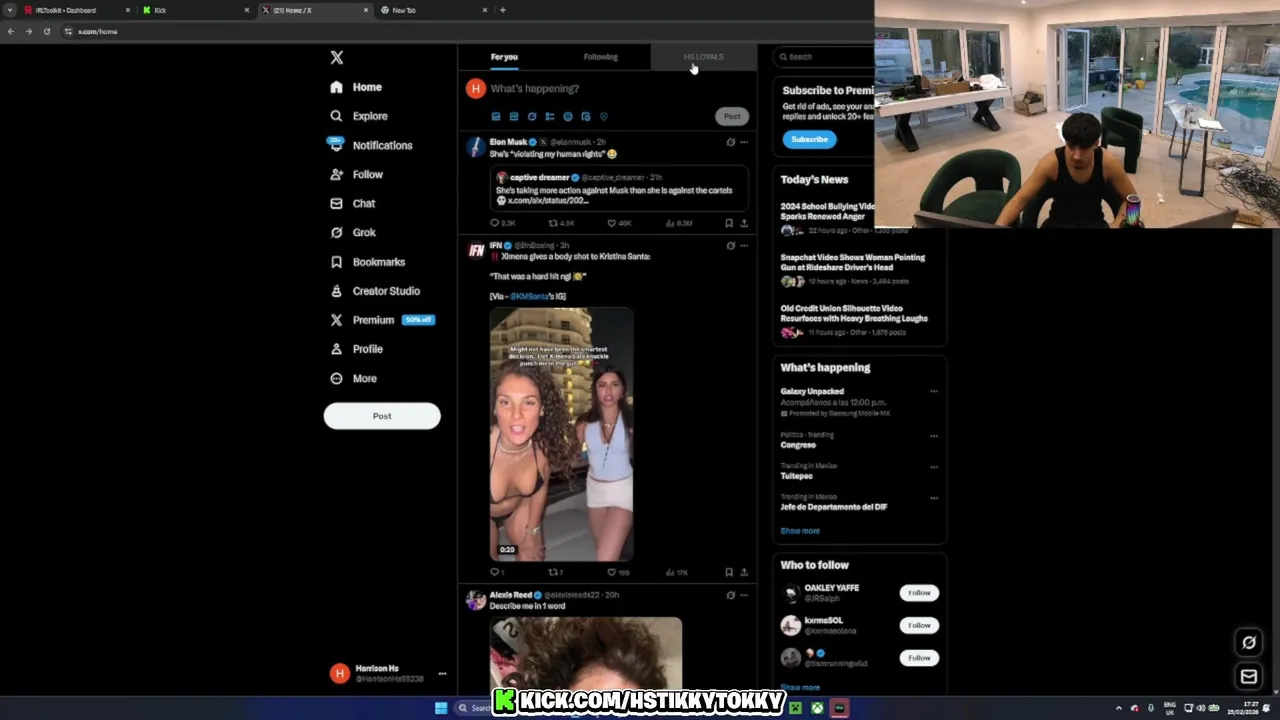Open the floating Grok button
This screenshot has height=720, width=1280.
1249,643
